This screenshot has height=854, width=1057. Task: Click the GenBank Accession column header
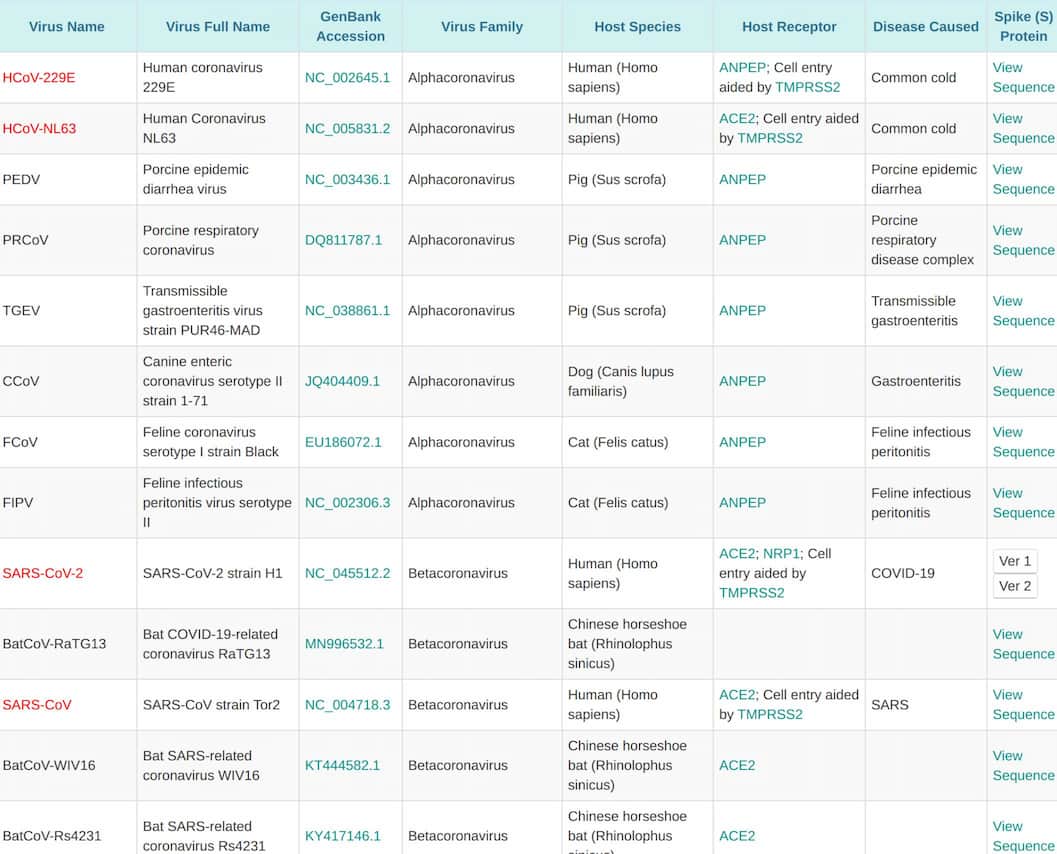point(350,27)
